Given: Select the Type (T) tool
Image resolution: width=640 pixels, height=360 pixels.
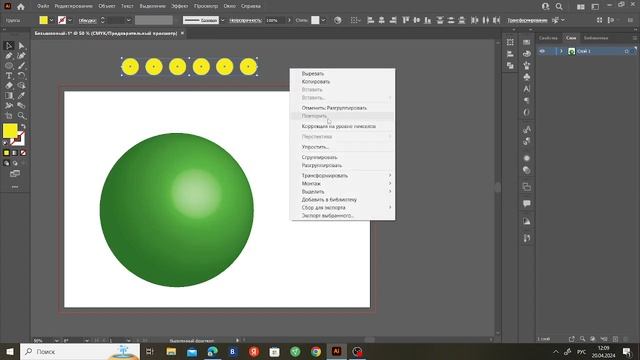Looking at the screenshot, I should [9, 76].
